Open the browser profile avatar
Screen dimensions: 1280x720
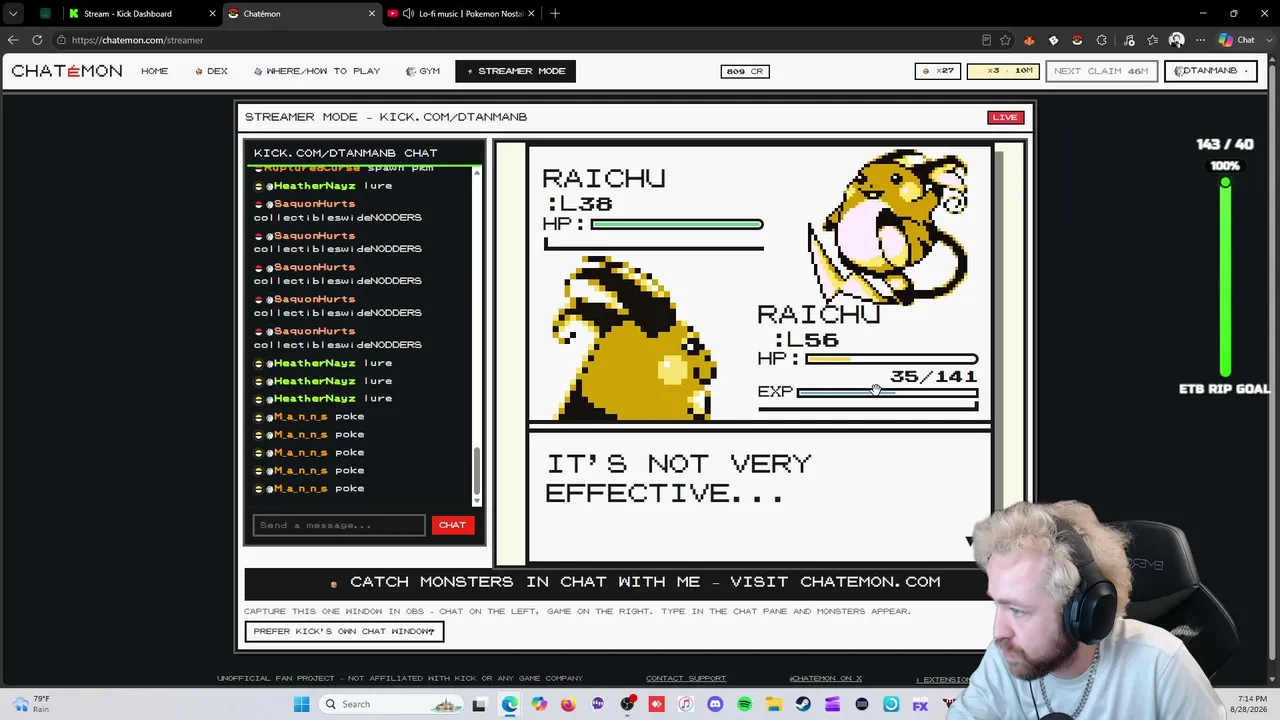tap(1177, 40)
